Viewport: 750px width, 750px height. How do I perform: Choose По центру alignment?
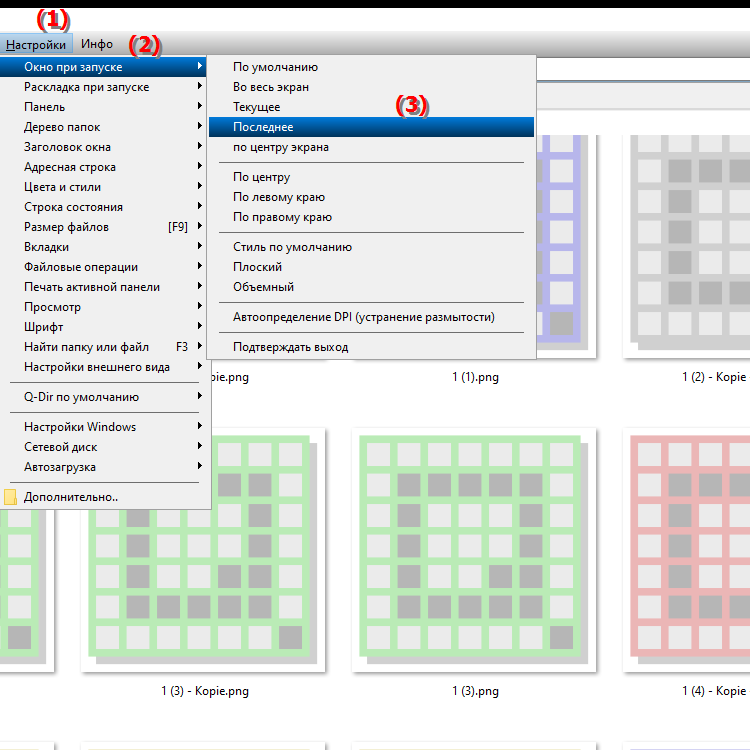tap(371, 177)
